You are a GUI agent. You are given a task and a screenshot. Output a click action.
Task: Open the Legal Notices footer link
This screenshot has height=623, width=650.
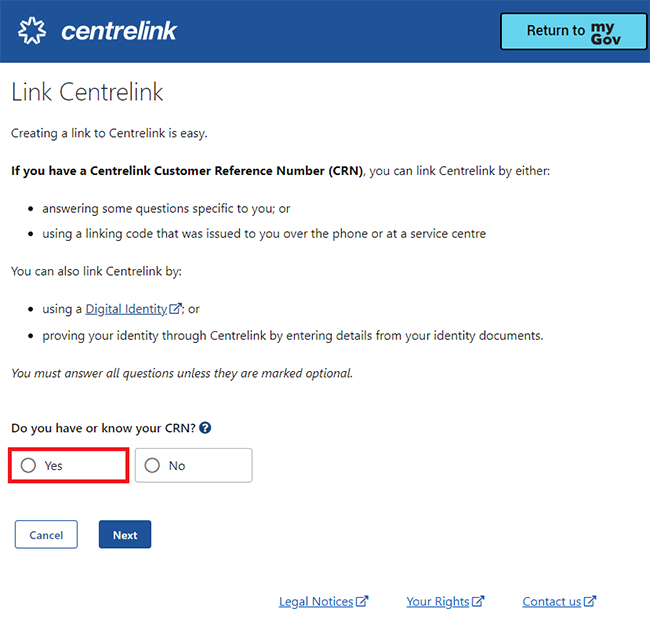(x=316, y=601)
